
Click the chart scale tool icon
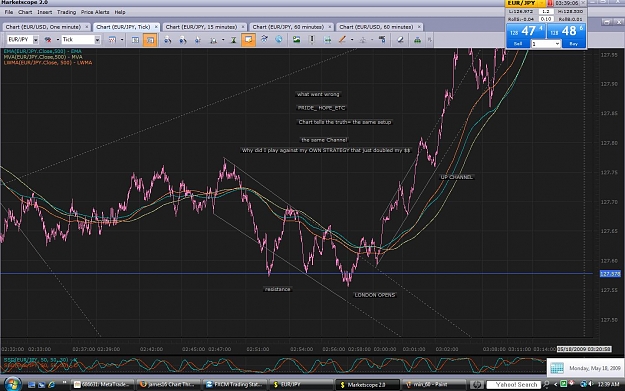[x=214, y=39]
